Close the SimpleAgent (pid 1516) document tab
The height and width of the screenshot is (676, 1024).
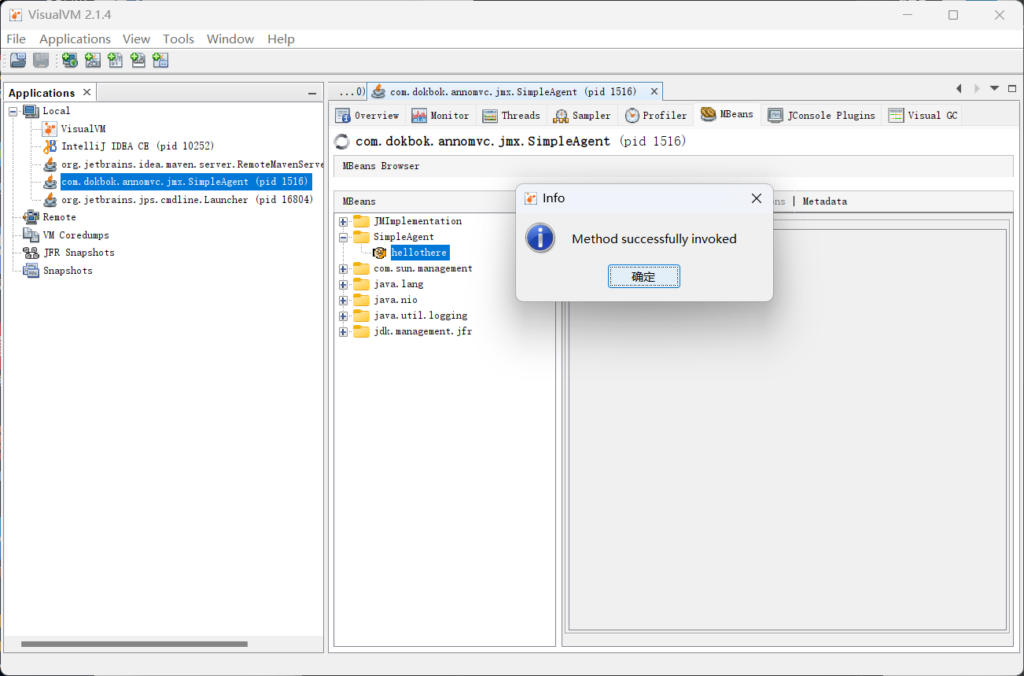point(654,91)
